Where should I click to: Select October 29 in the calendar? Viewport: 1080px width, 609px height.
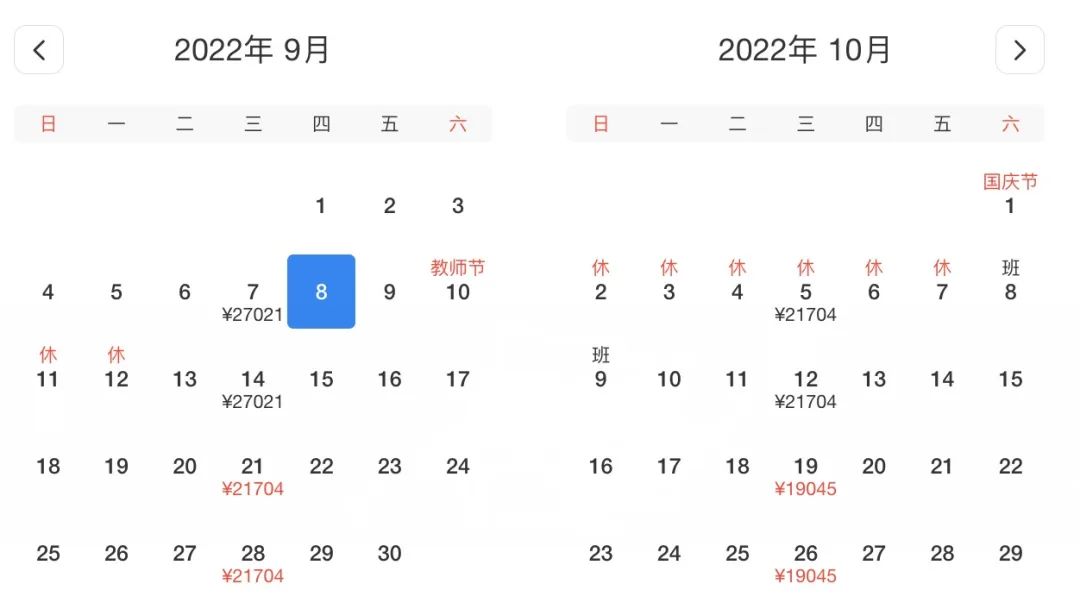tap(1010, 553)
